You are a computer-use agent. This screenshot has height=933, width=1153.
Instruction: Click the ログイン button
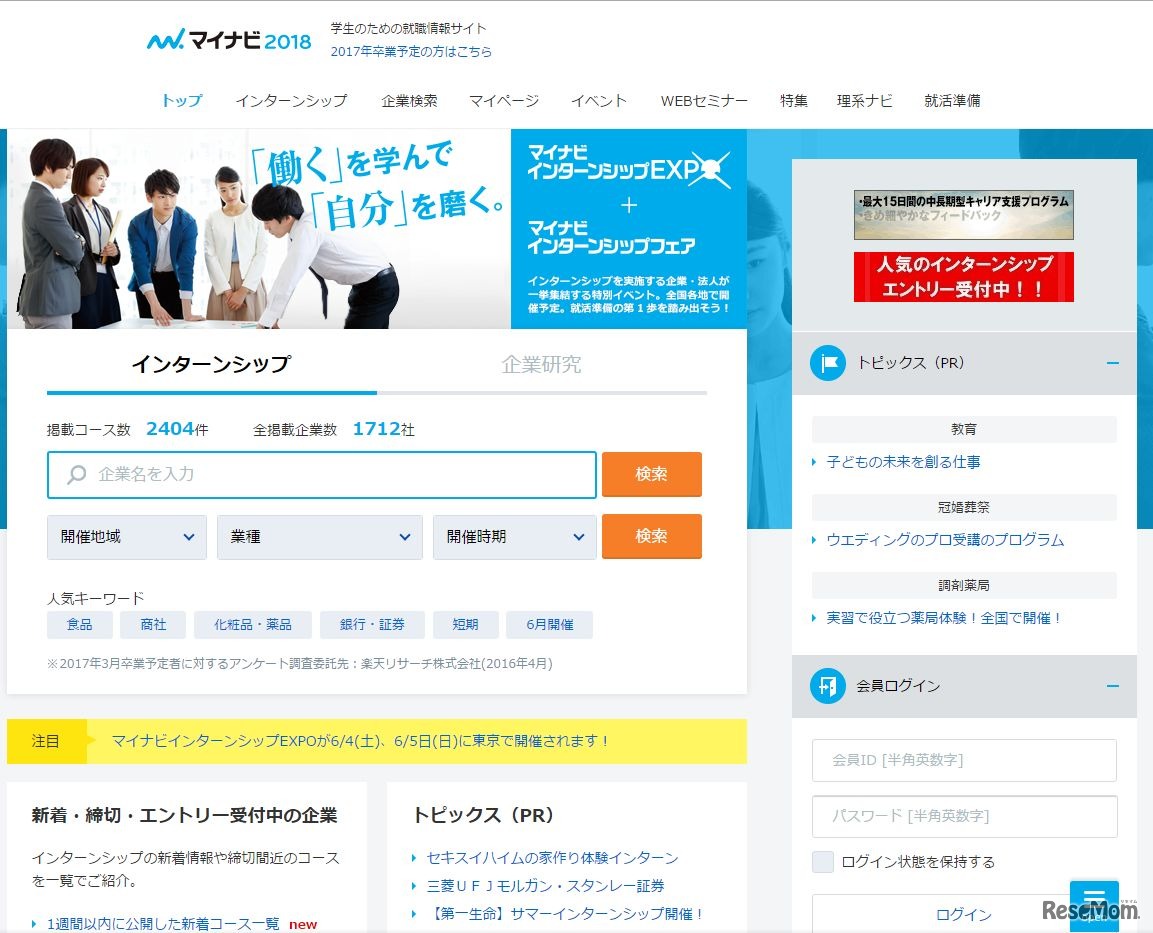click(964, 914)
